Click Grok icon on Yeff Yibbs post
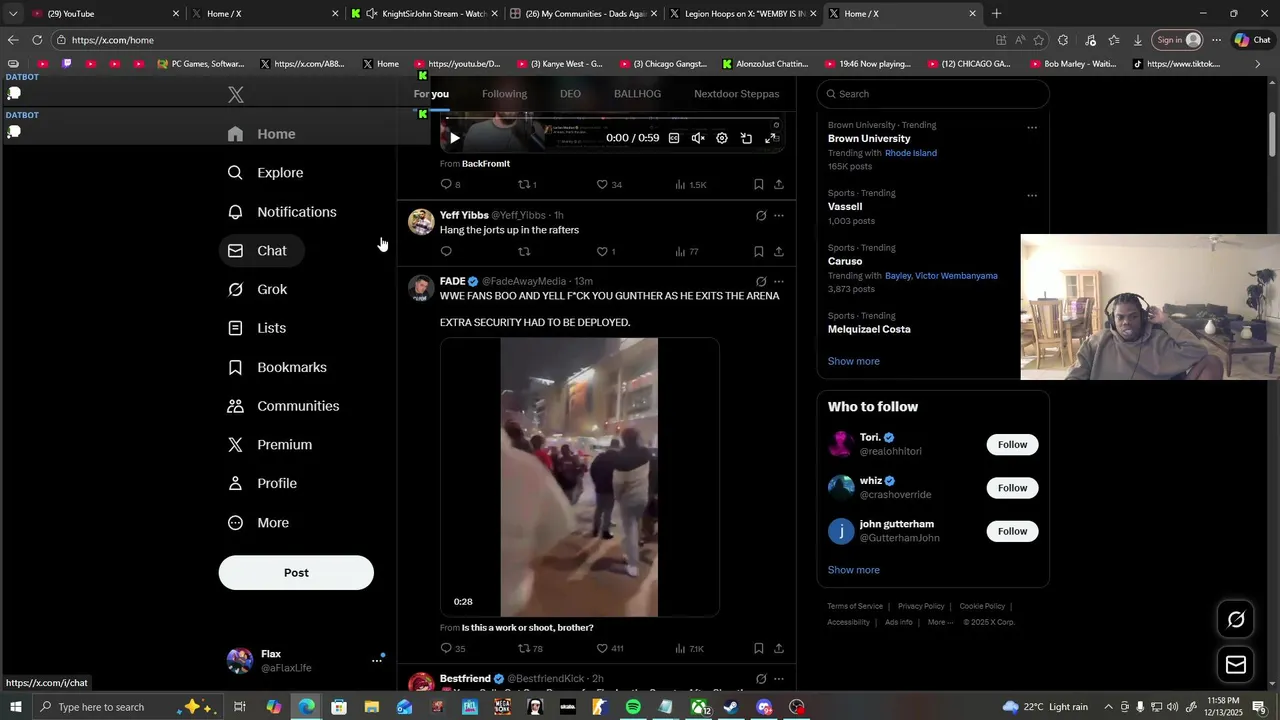The width and height of the screenshot is (1280, 720). click(x=761, y=215)
